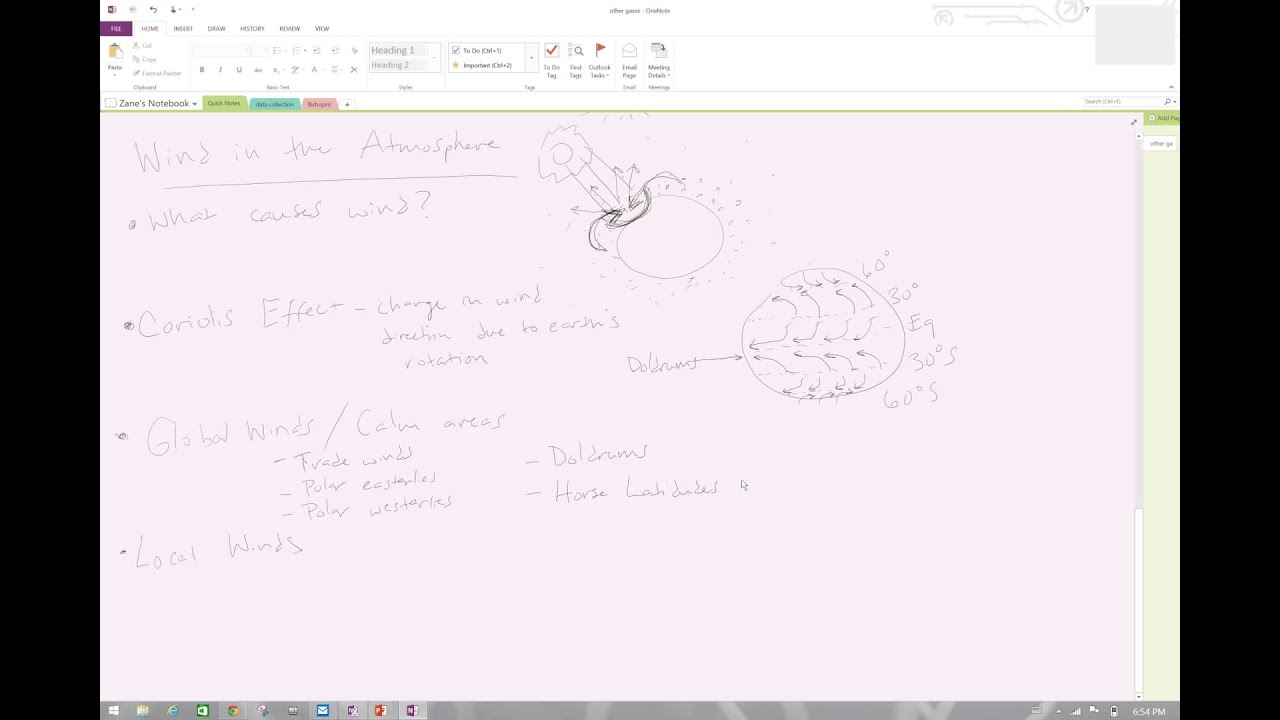
Task: Activate the Format Painter tool
Action: pyautogui.click(x=157, y=73)
